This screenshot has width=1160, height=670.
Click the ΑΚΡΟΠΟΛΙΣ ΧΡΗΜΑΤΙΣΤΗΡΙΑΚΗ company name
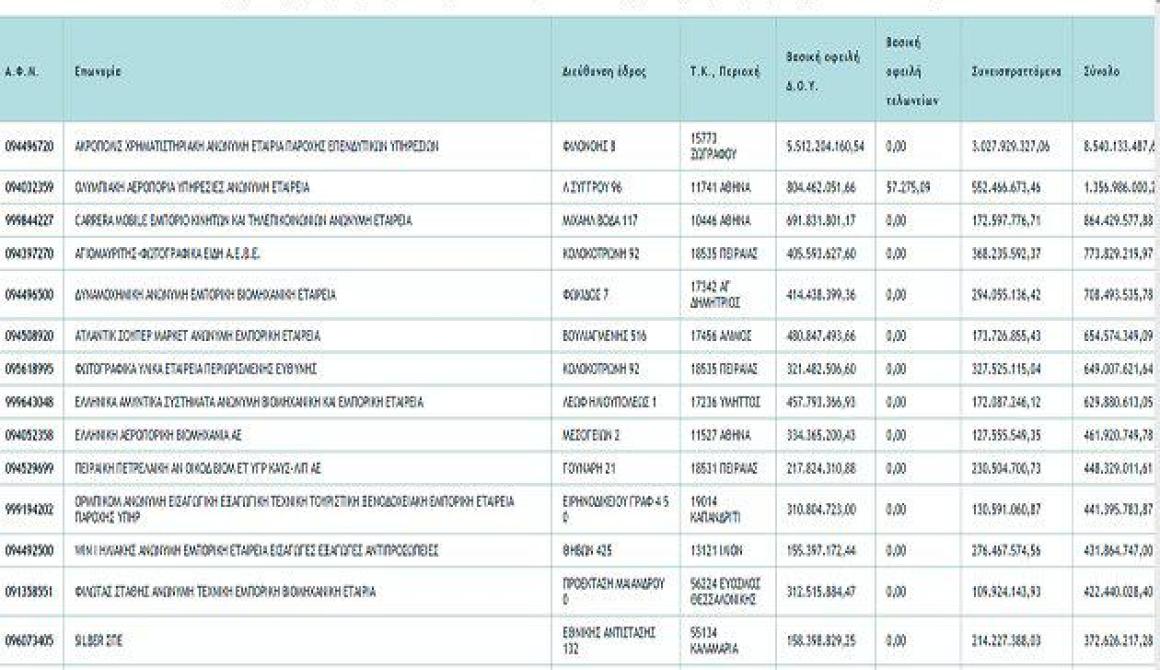256,146
